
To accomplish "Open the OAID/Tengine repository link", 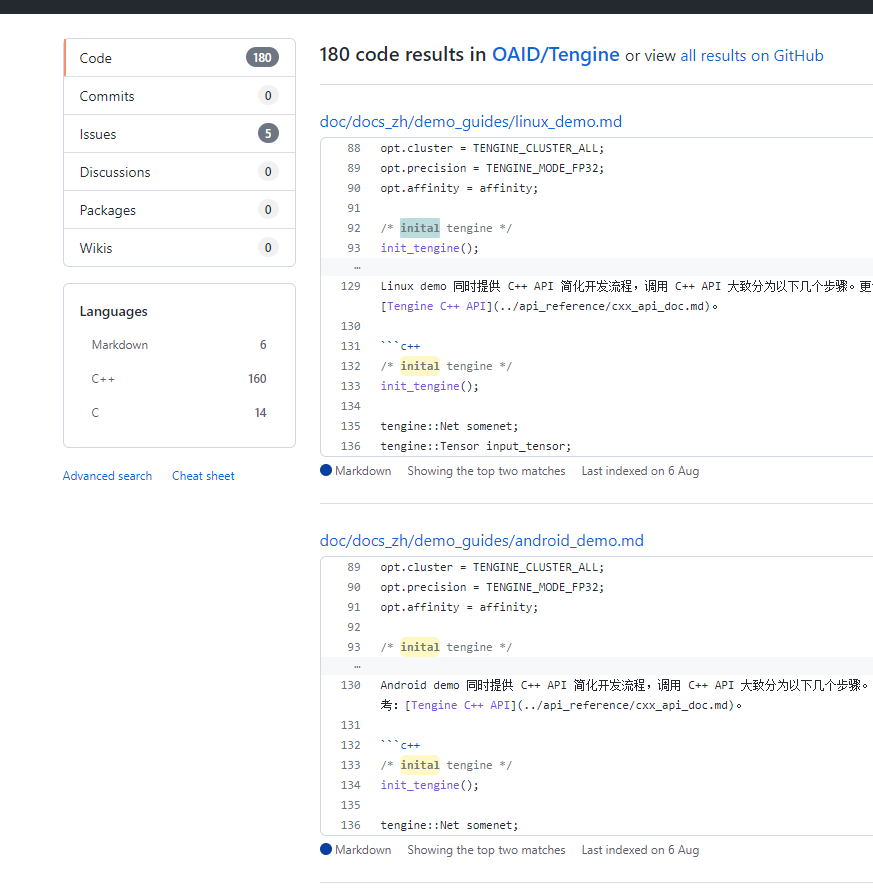I will click(x=556, y=55).
